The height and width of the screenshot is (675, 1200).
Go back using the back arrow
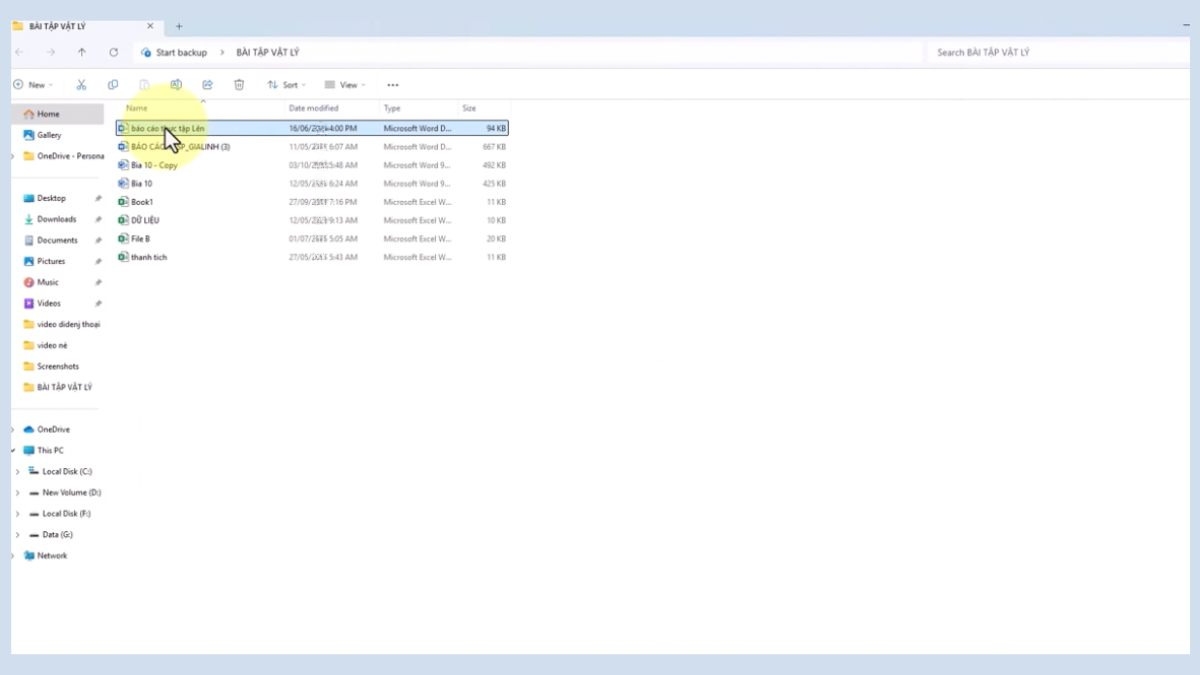pos(19,52)
